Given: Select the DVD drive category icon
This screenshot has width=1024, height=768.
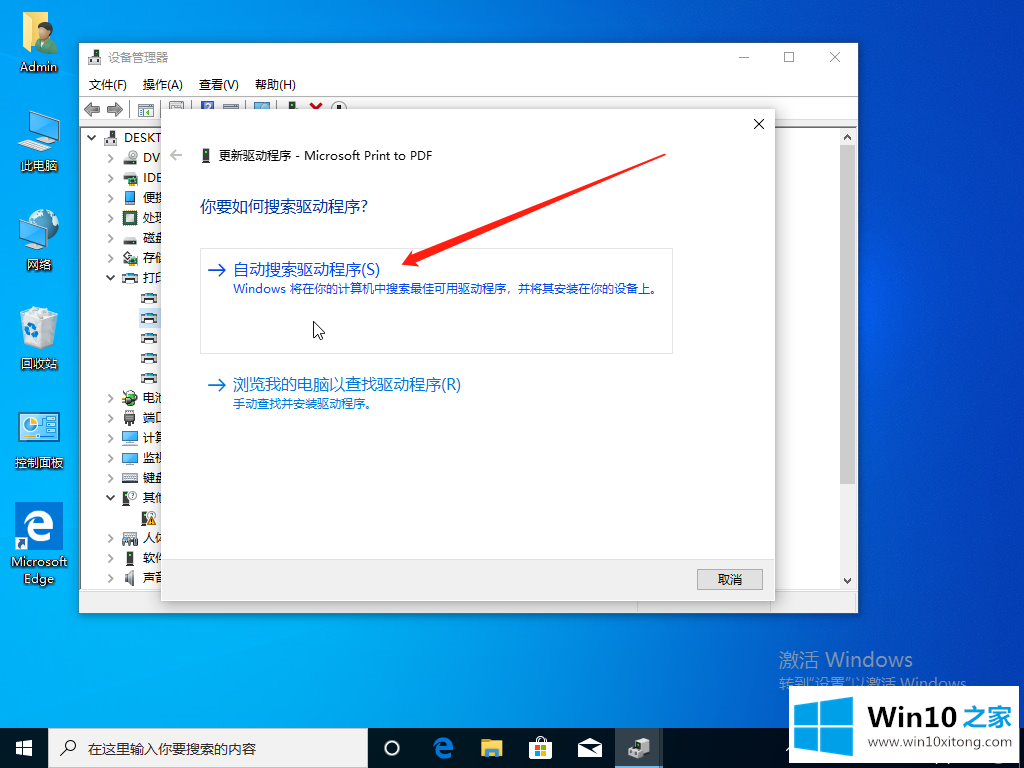Looking at the screenshot, I should [131, 157].
